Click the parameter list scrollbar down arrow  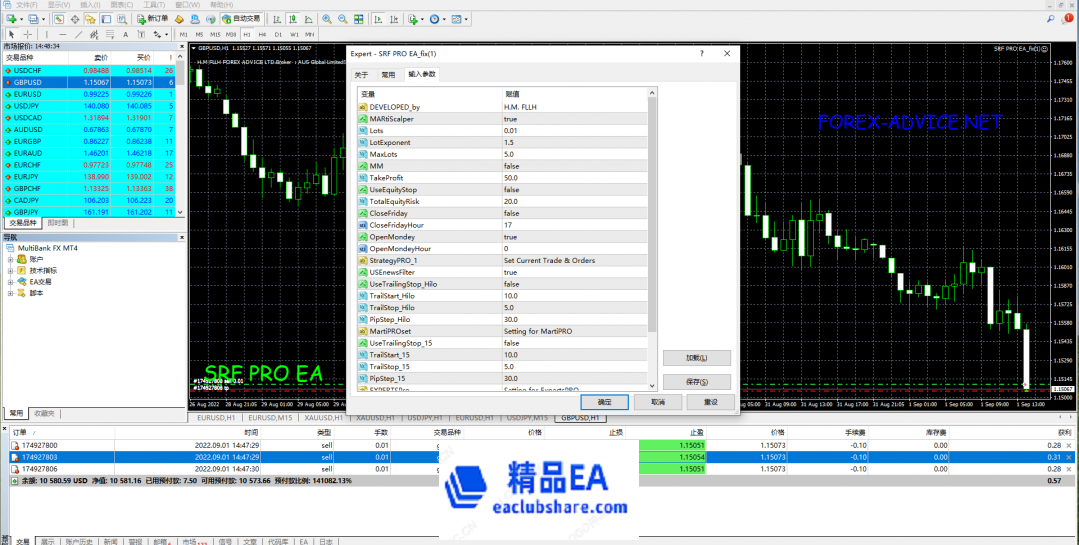pos(653,386)
